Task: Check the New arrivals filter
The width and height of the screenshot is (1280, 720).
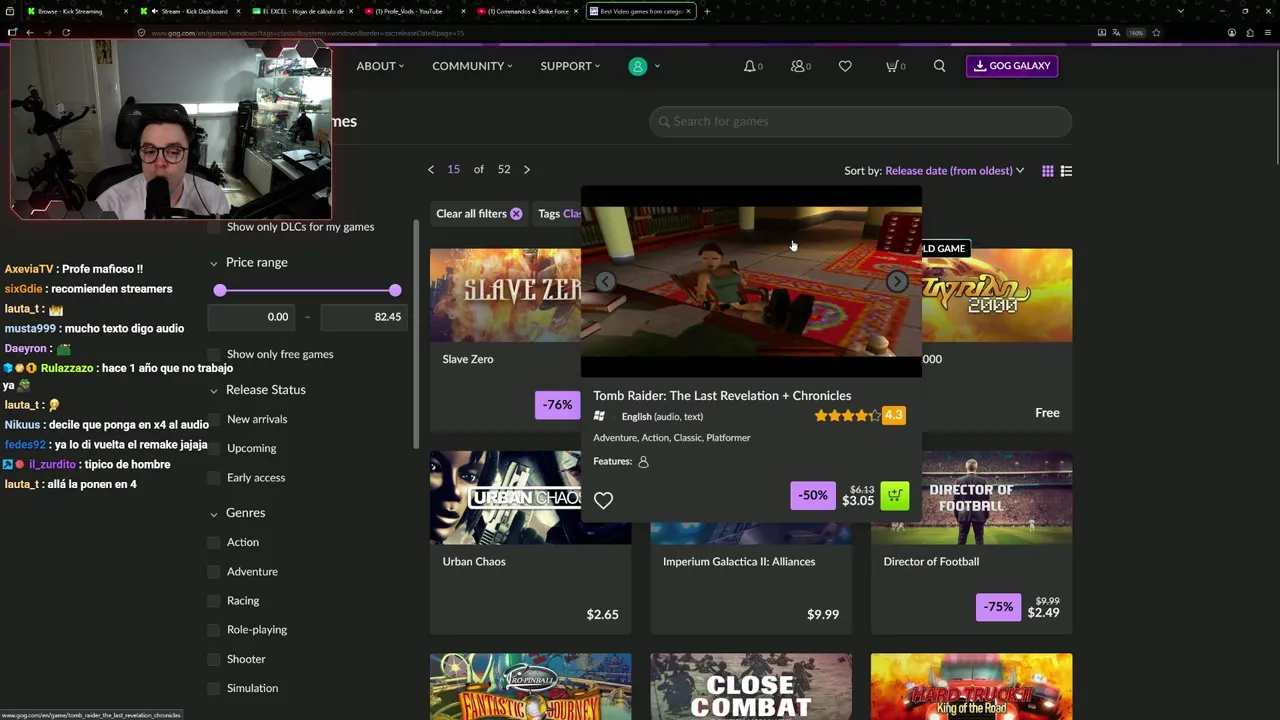Action: point(214,419)
